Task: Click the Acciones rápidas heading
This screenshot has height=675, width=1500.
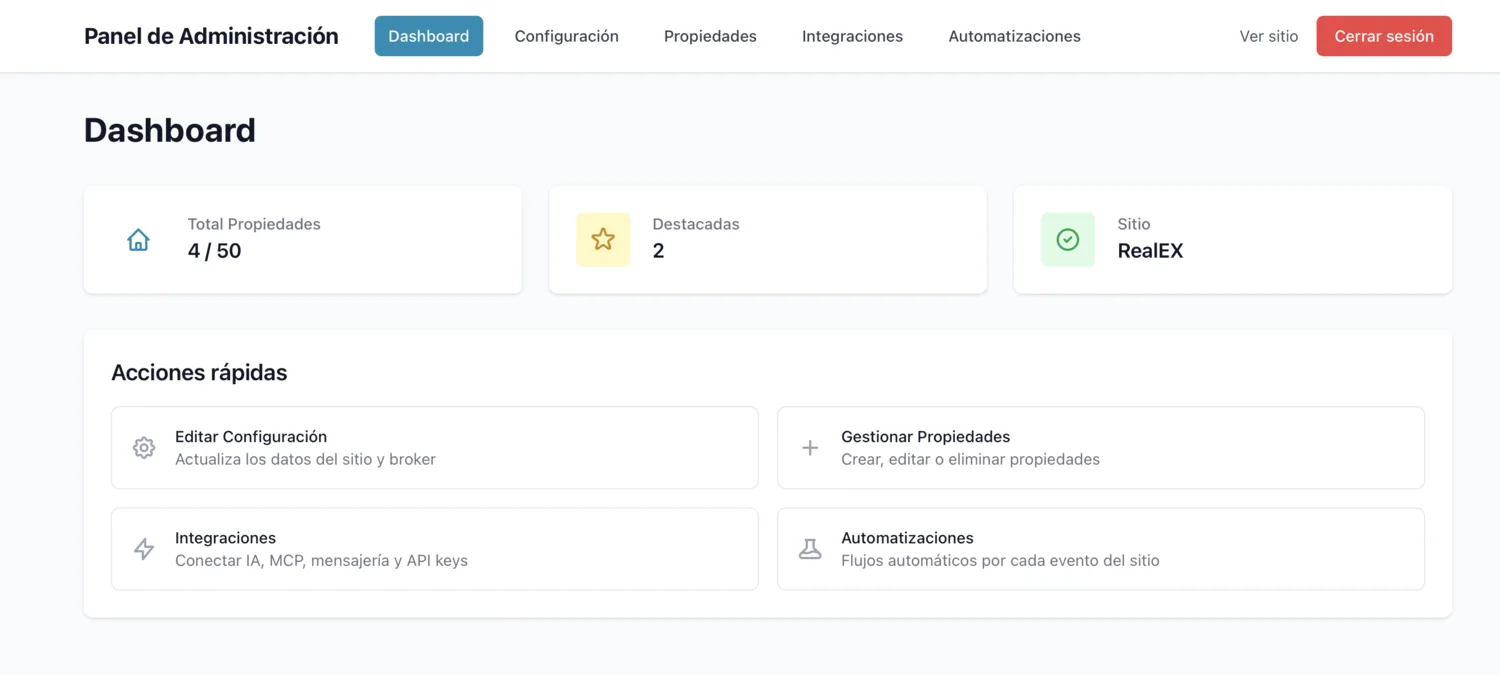Action: 199,373
